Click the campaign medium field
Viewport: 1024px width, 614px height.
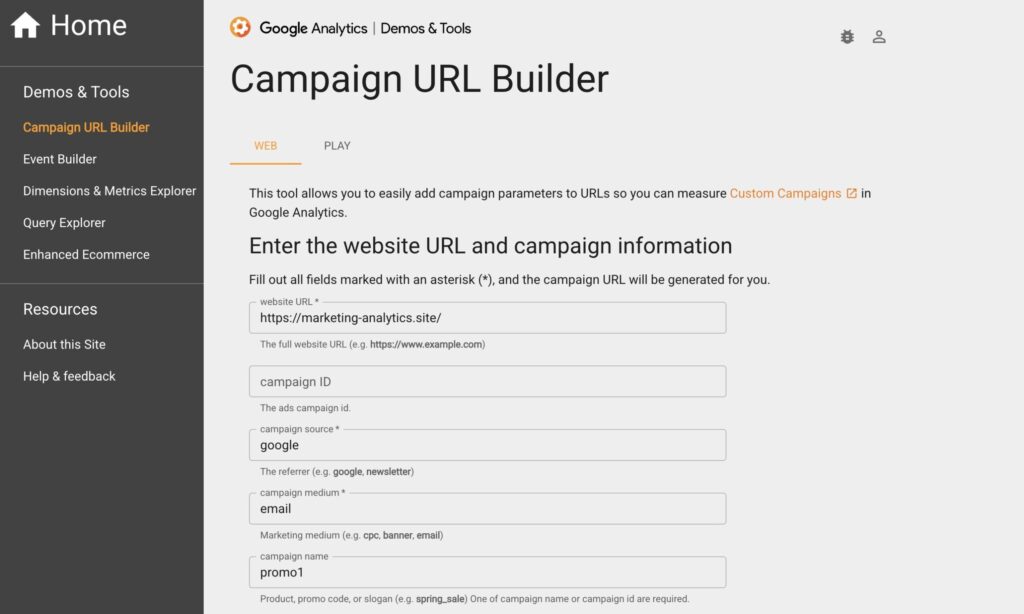(x=487, y=509)
